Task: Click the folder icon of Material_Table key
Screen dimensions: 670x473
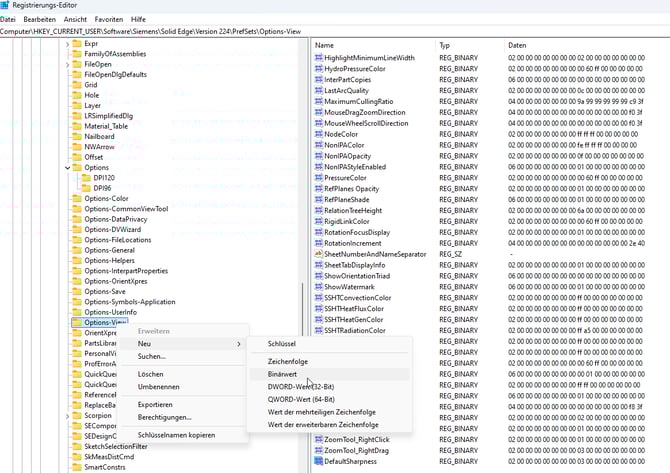Action: coord(76,126)
